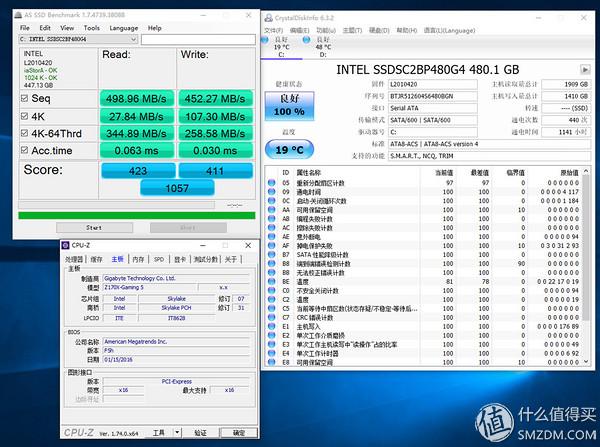This screenshot has height=447, width=600.
Task: Open 功能(u) menu in CrystalDiskInfo
Action: pyautogui.click(x=326, y=30)
